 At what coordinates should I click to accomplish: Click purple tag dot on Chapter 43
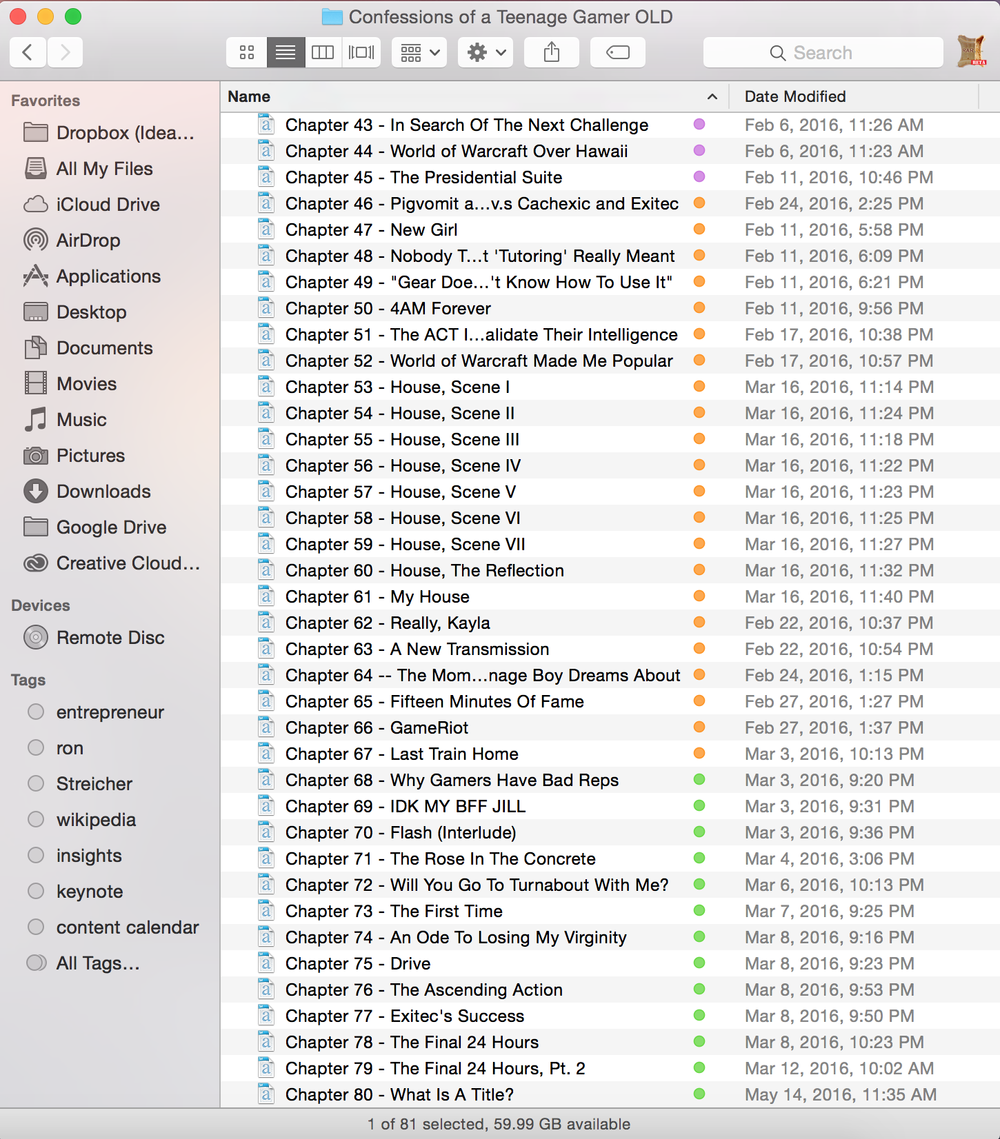click(x=699, y=124)
